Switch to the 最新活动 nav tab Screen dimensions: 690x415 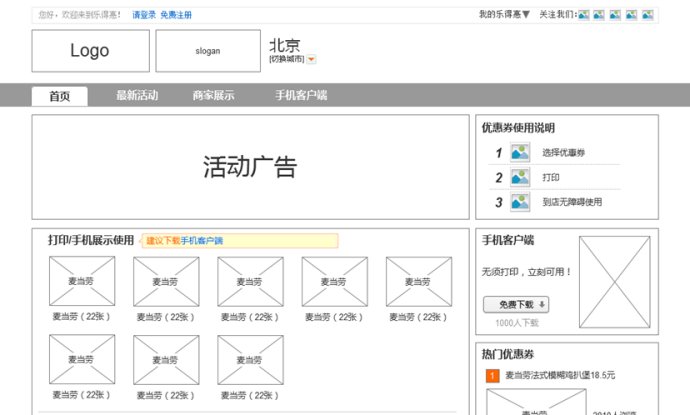(137, 96)
